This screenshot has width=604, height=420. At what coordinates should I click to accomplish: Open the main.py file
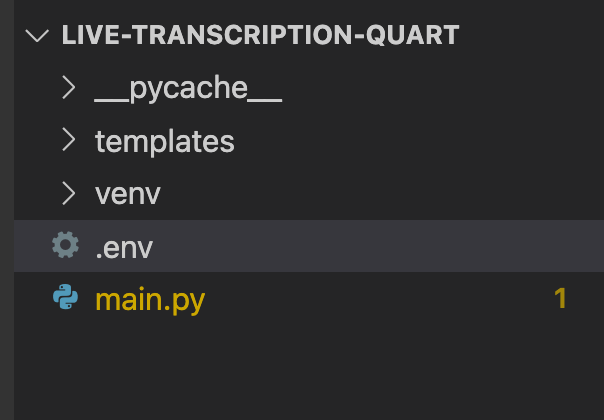pyautogui.click(x=150, y=300)
